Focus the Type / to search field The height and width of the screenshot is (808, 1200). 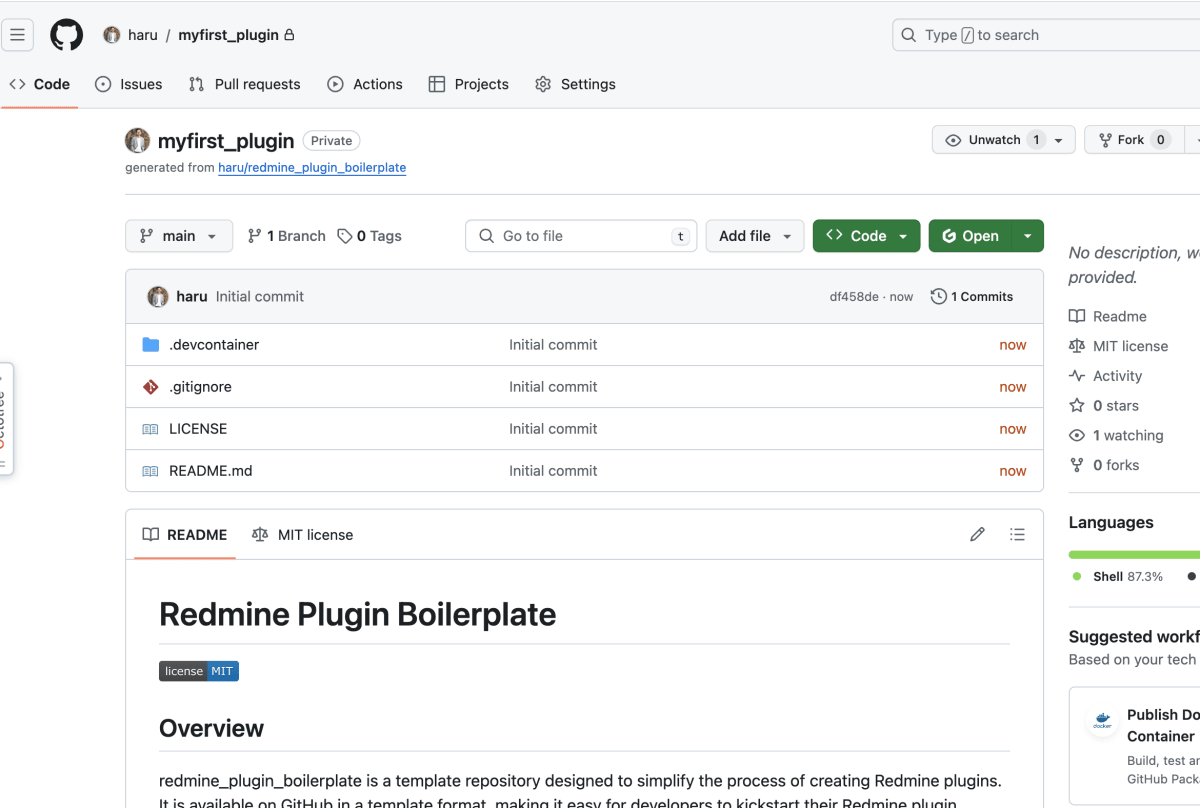1046,35
